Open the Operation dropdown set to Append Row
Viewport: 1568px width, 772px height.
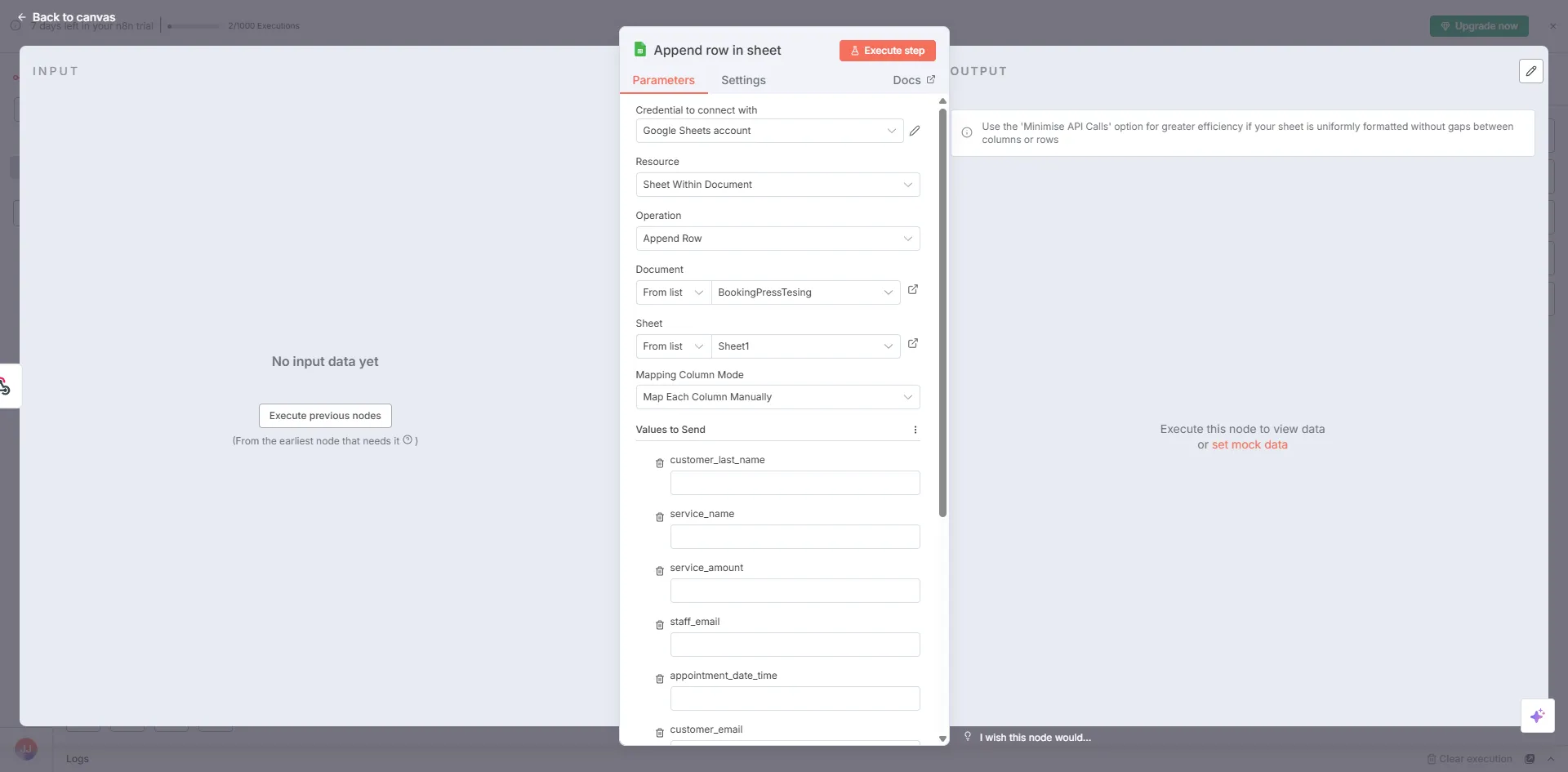777,239
